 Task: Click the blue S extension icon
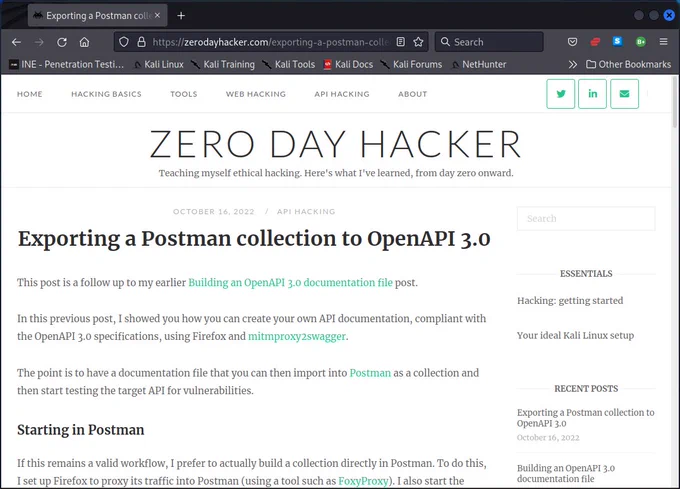click(x=618, y=42)
